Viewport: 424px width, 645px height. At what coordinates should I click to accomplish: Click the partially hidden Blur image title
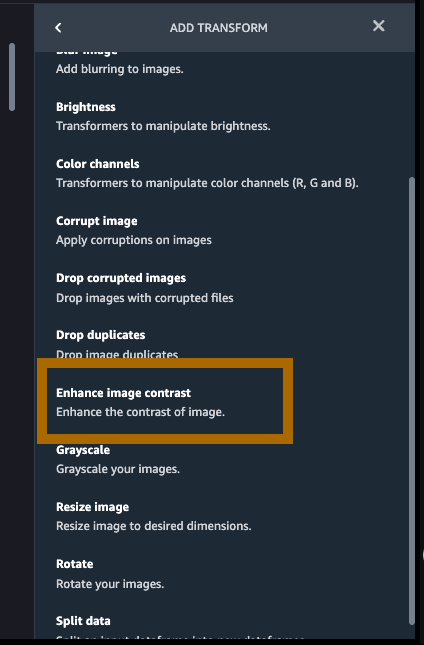[x=86, y=53]
